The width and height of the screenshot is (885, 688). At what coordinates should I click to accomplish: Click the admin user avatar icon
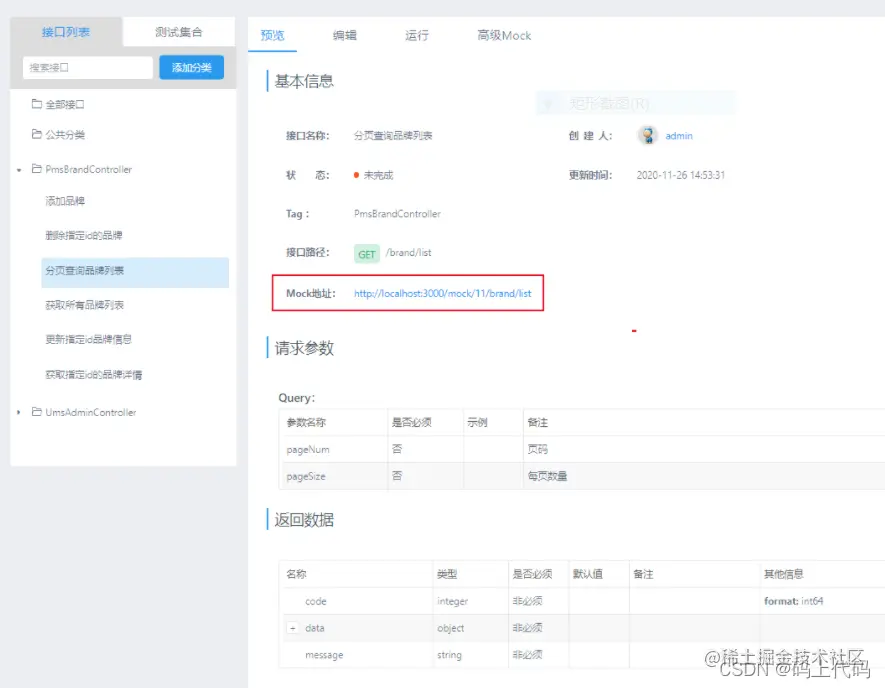click(648, 135)
